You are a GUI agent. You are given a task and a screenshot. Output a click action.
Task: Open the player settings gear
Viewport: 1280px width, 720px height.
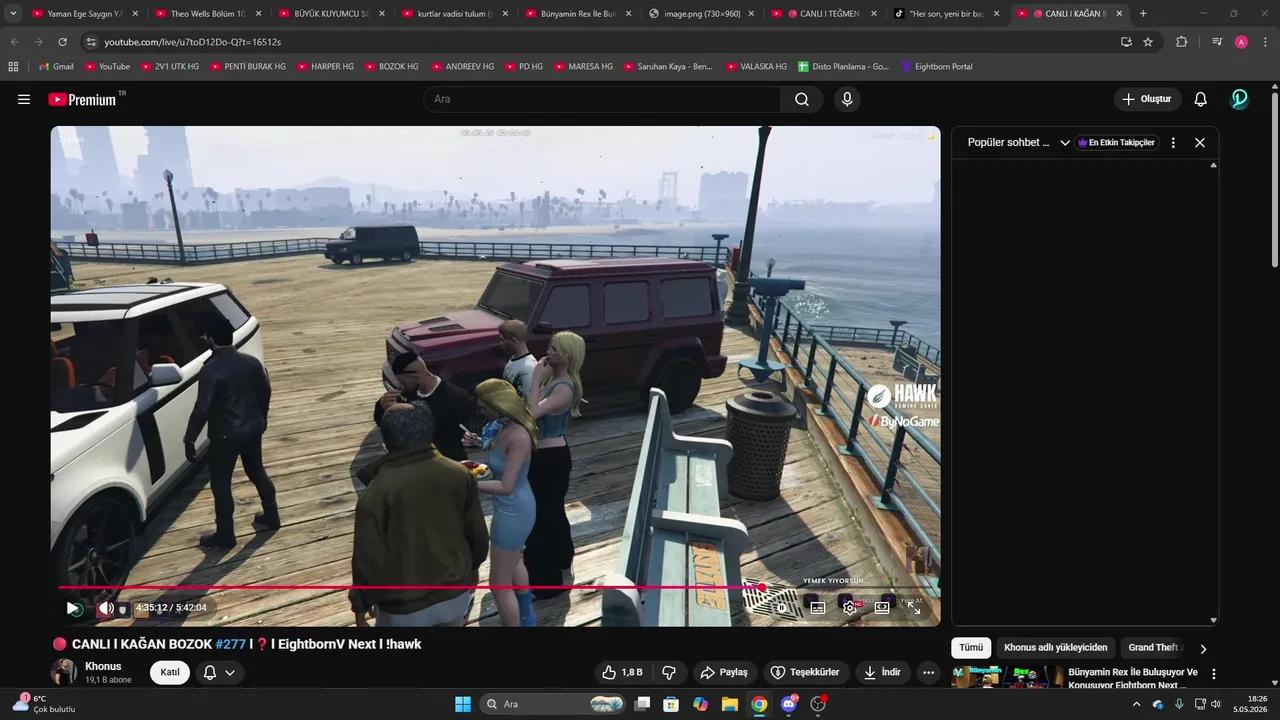tap(850, 607)
